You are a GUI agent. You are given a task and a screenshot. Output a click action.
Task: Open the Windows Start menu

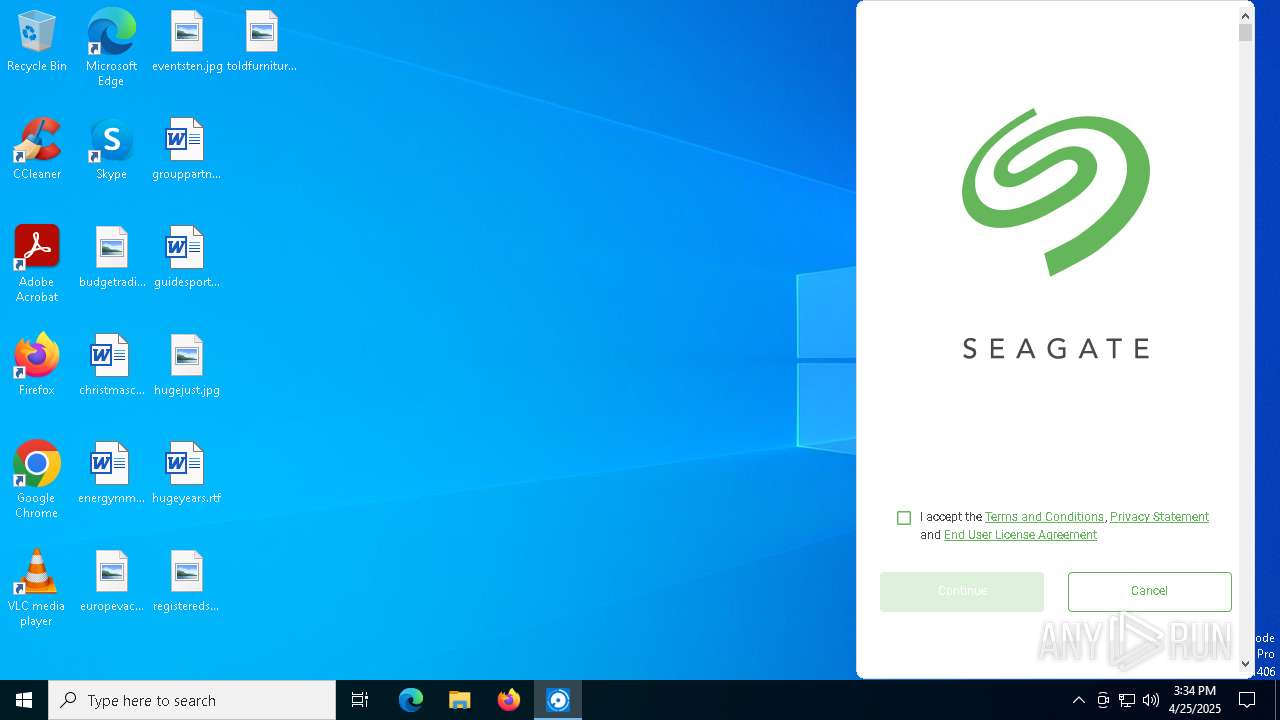(x=24, y=700)
